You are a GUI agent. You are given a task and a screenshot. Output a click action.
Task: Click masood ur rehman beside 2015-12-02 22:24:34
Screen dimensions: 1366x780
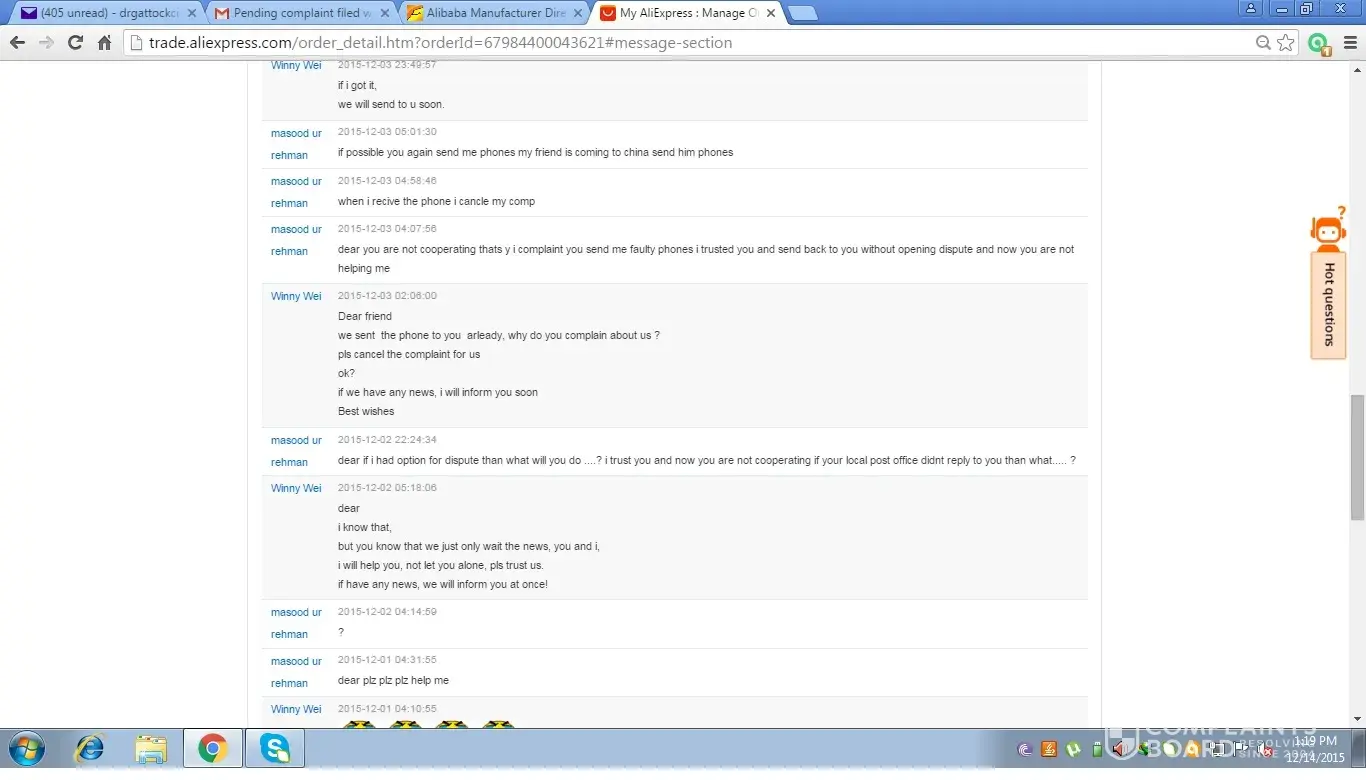[296, 451]
